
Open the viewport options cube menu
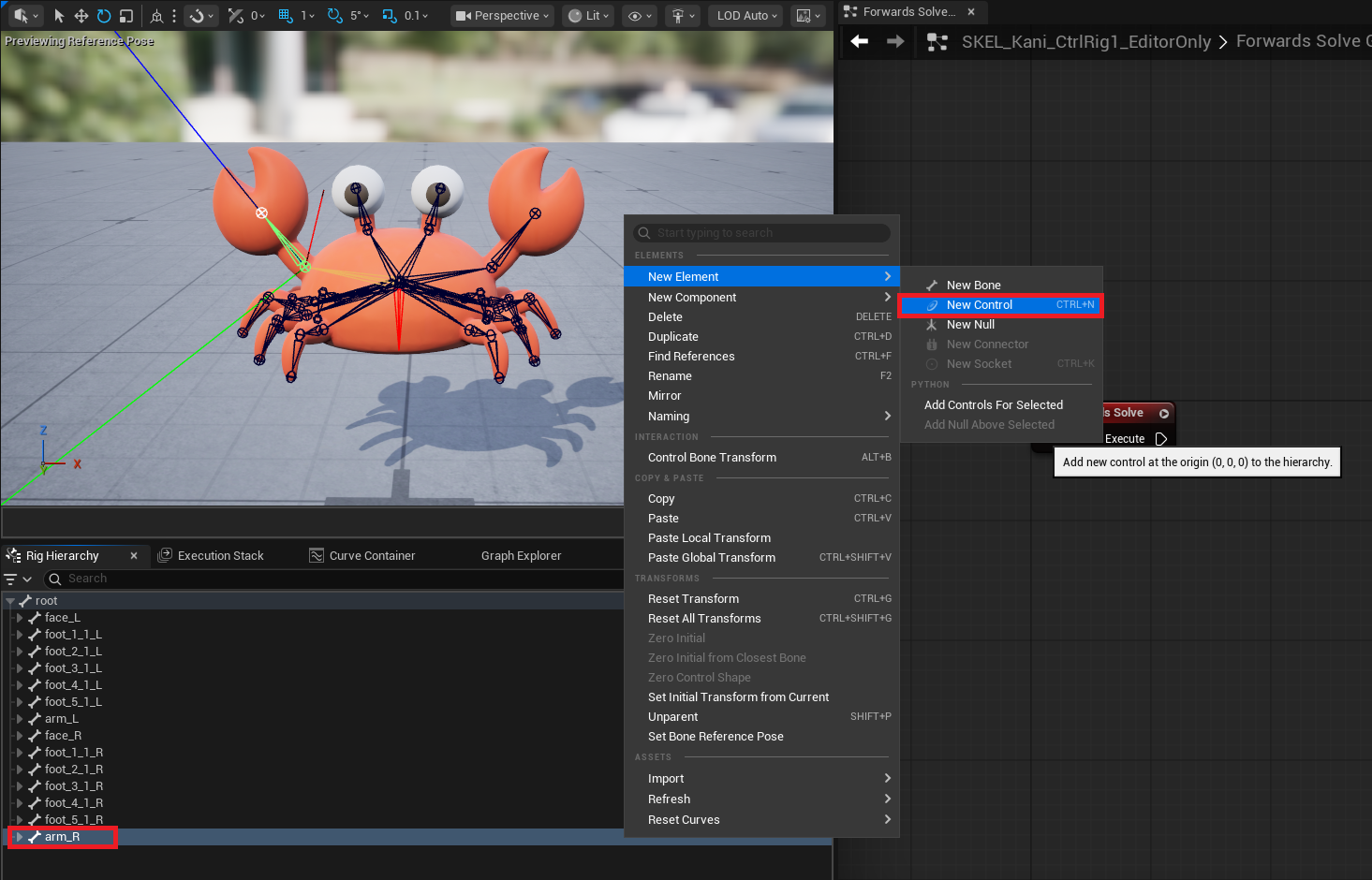[25, 16]
